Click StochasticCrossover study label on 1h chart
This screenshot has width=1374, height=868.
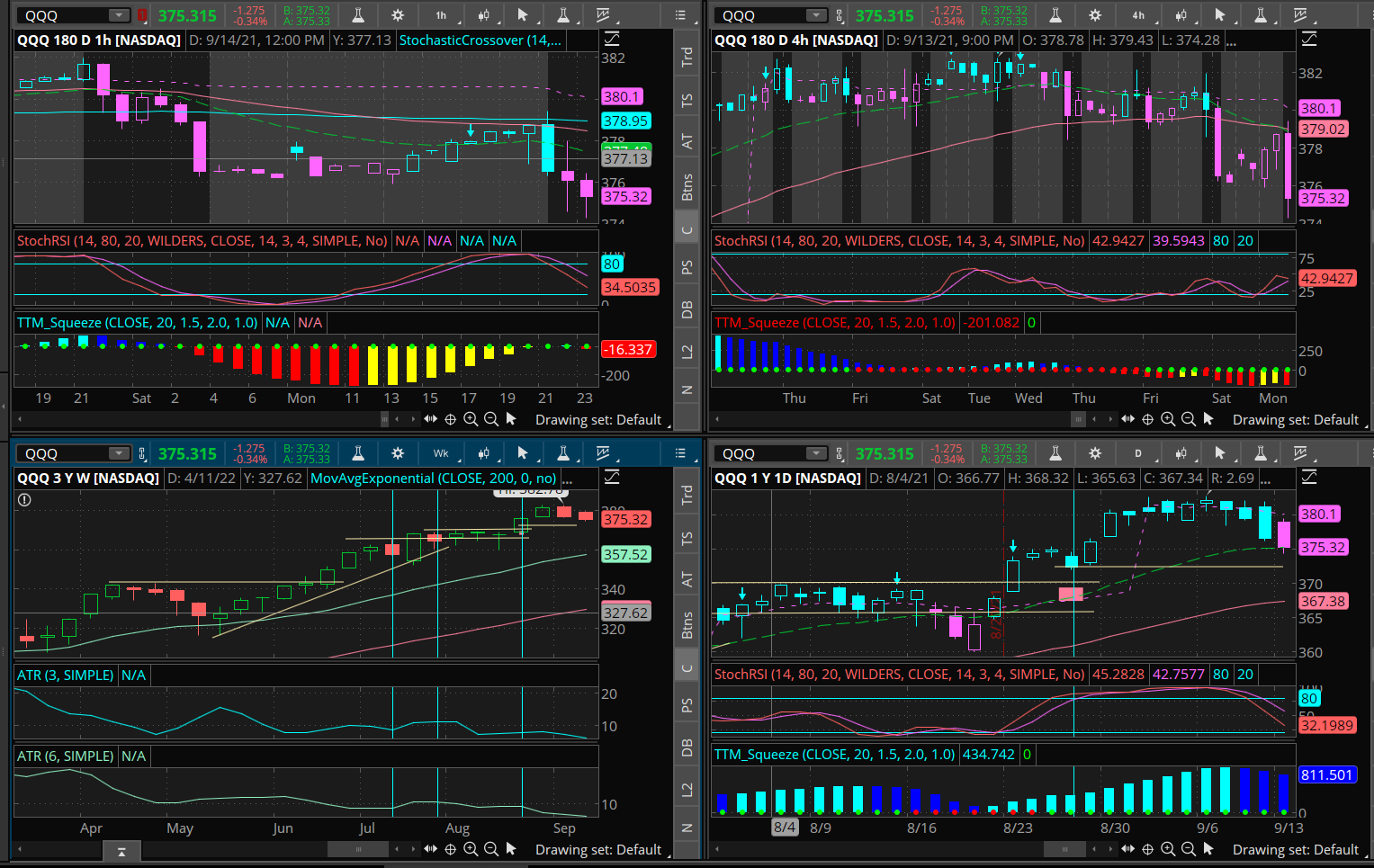480,40
